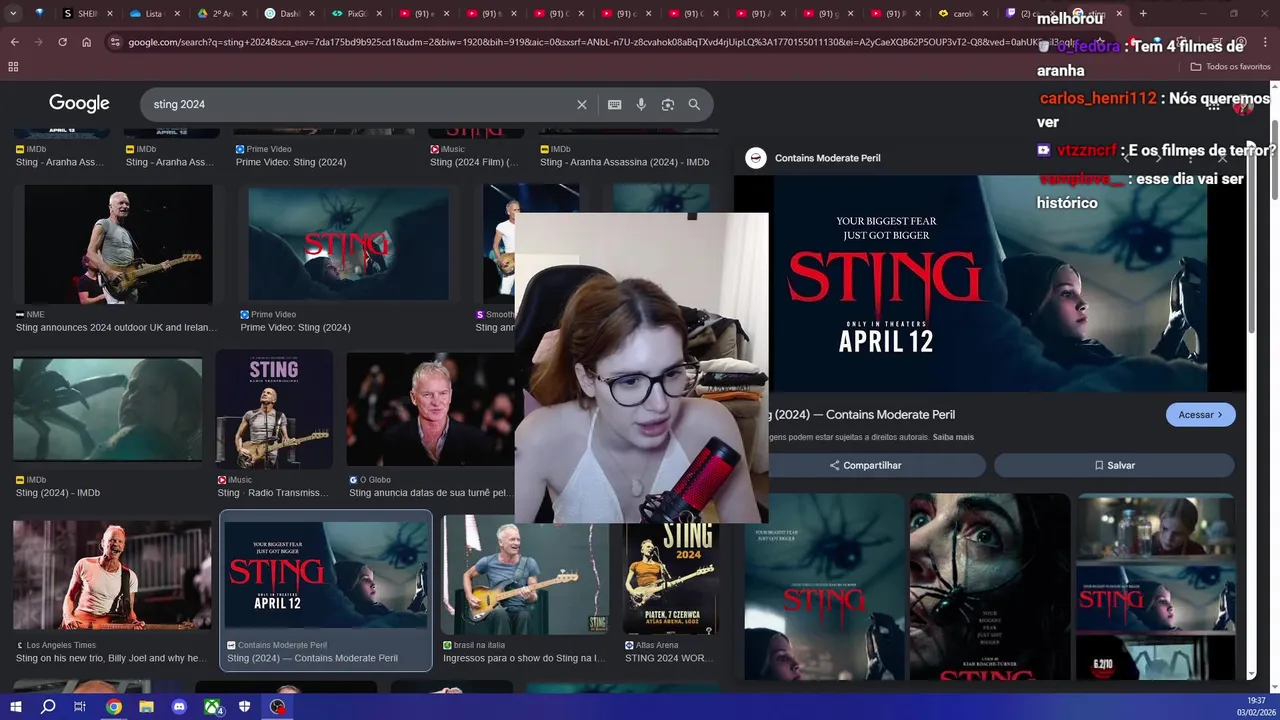Image resolution: width=1280 pixels, height=720 pixels.
Task: Open Chrome apps grid in bookmarks bar
Action: [13, 66]
